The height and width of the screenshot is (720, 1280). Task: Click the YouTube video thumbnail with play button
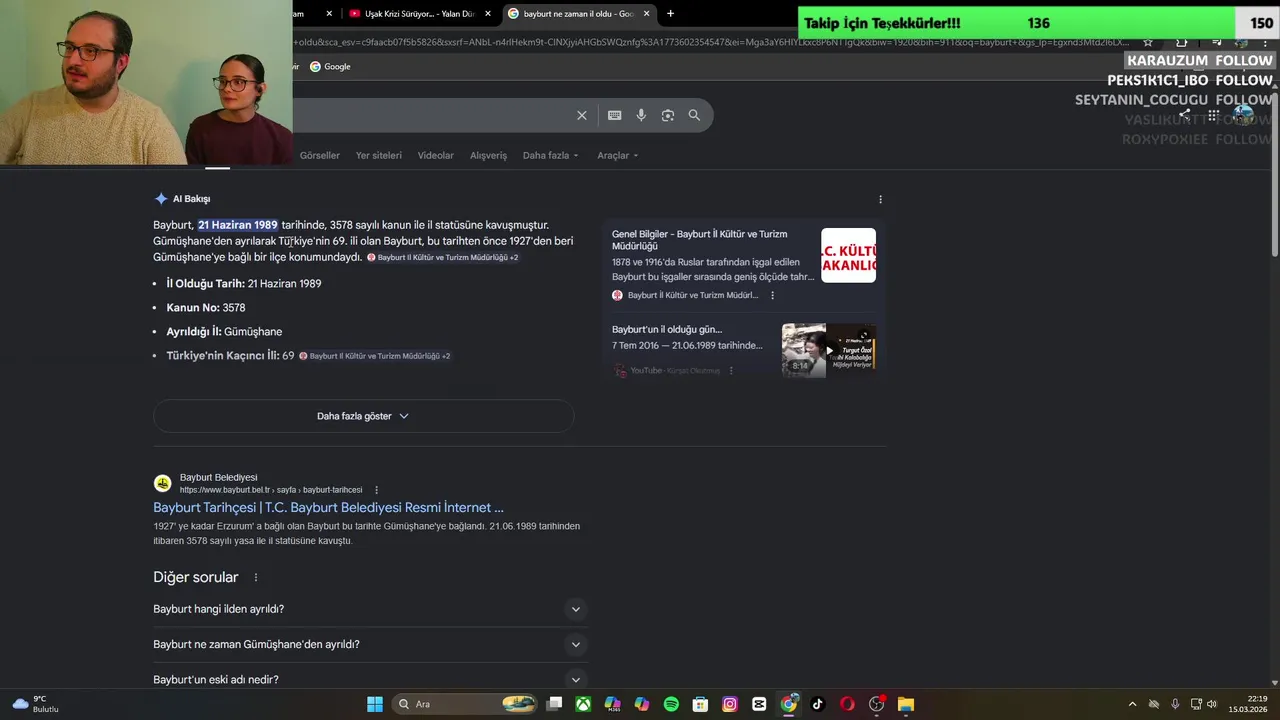[x=828, y=349]
